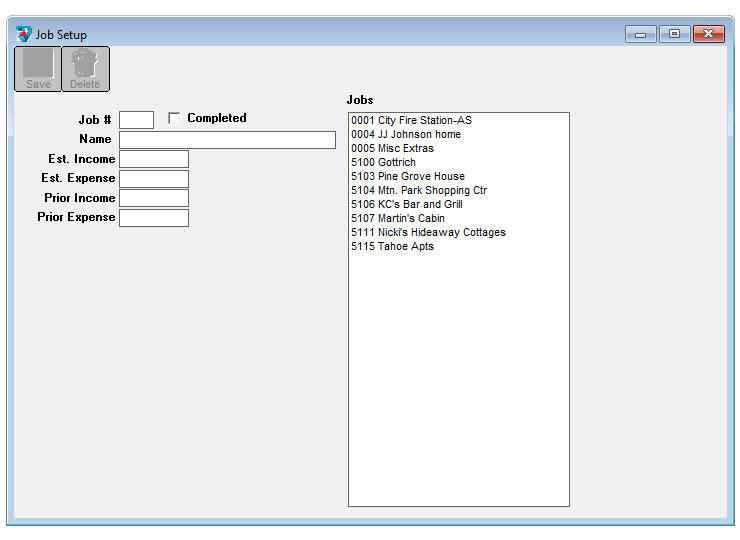Select job 5107 Martin's Cabin
740x540 pixels.
pyautogui.click(x=398, y=218)
